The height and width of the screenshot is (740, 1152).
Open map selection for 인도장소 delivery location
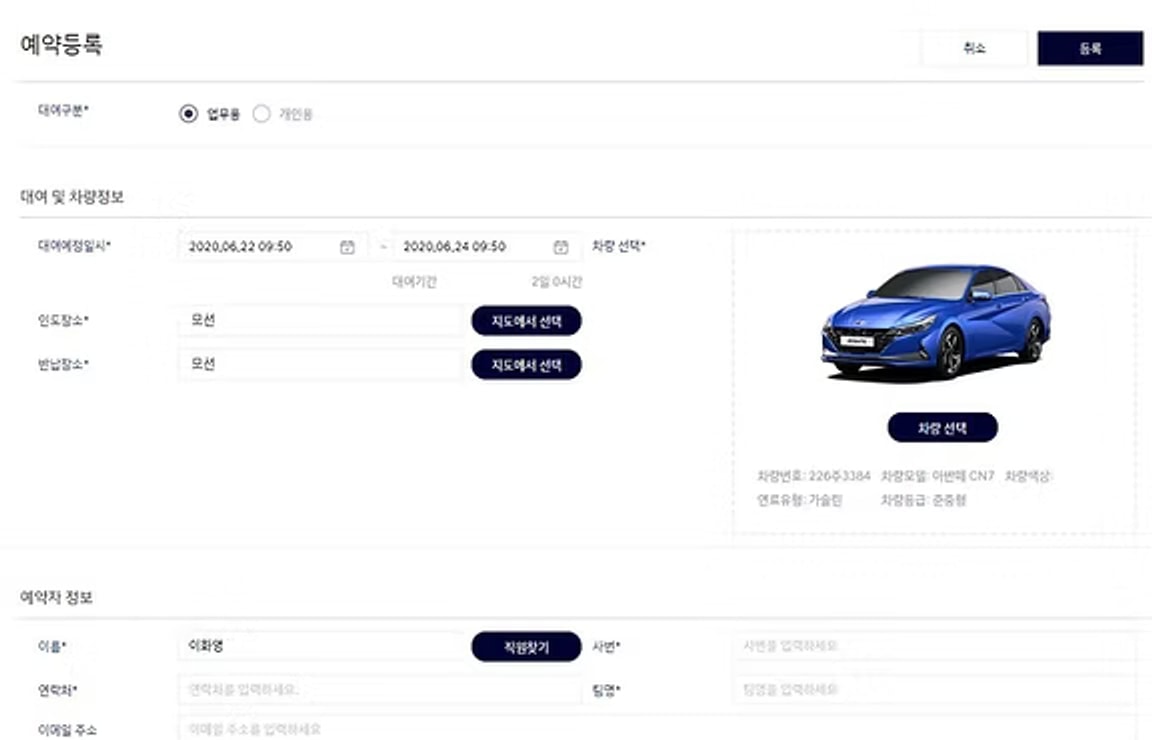point(526,320)
